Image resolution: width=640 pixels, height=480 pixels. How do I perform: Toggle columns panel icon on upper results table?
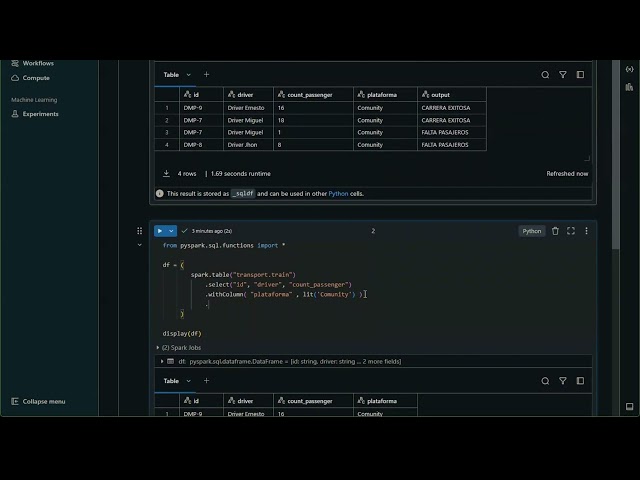(x=580, y=75)
